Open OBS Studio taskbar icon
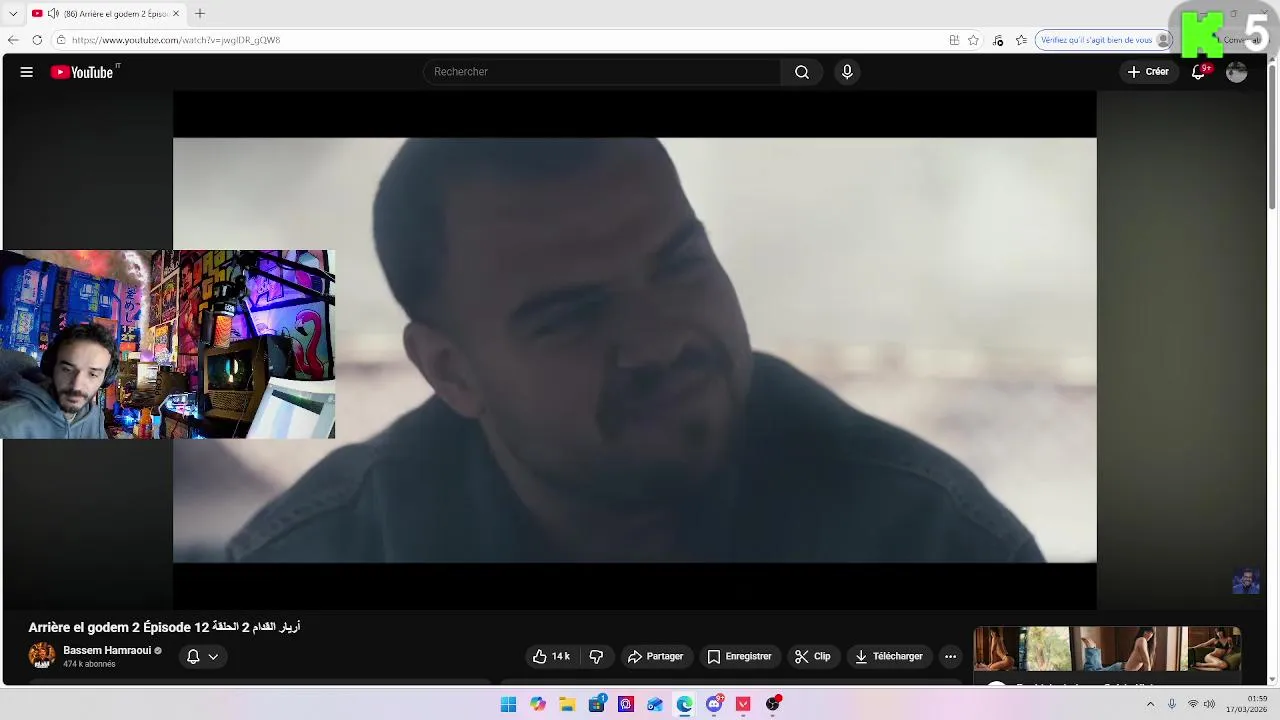 tap(773, 705)
